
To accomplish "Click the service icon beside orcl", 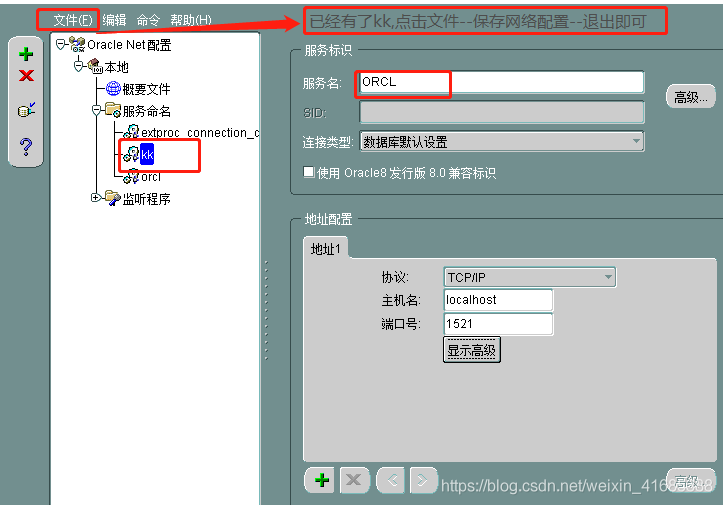I will [x=131, y=176].
